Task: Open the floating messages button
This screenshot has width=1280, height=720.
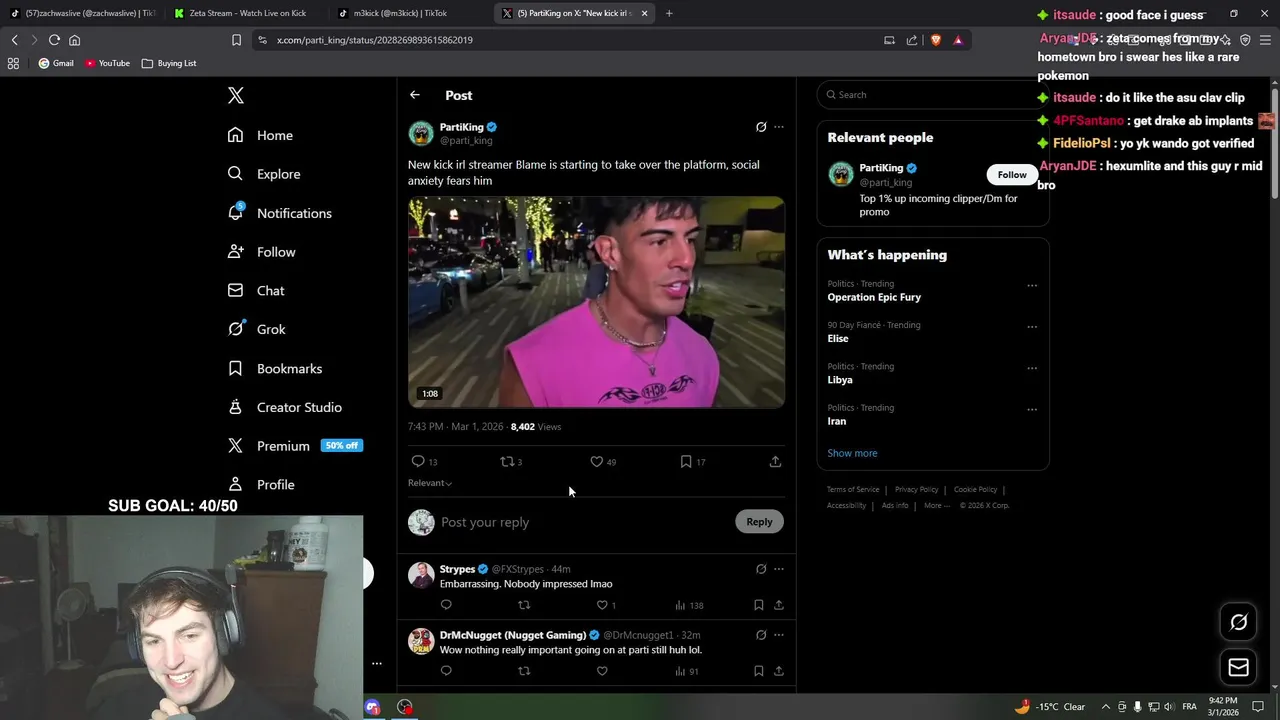Action: pos(1238,667)
